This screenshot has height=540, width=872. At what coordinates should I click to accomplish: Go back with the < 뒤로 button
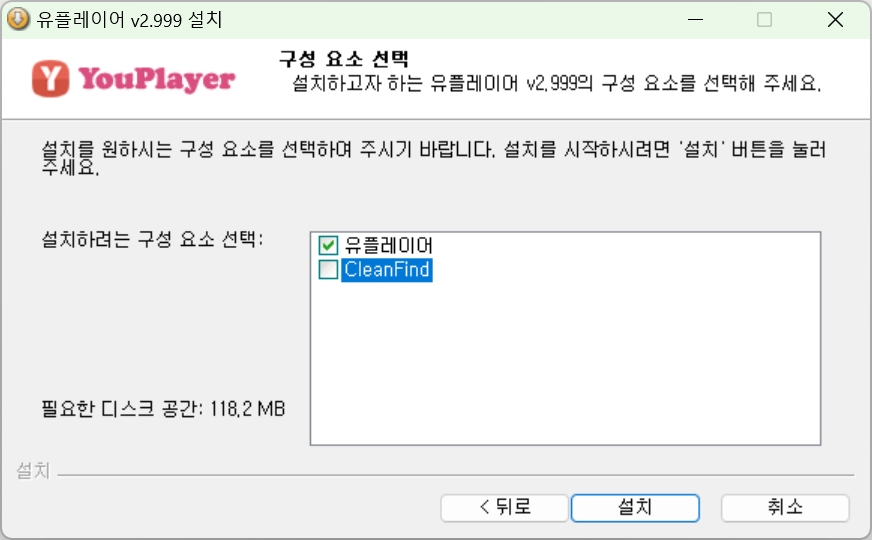pyautogui.click(x=504, y=508)
